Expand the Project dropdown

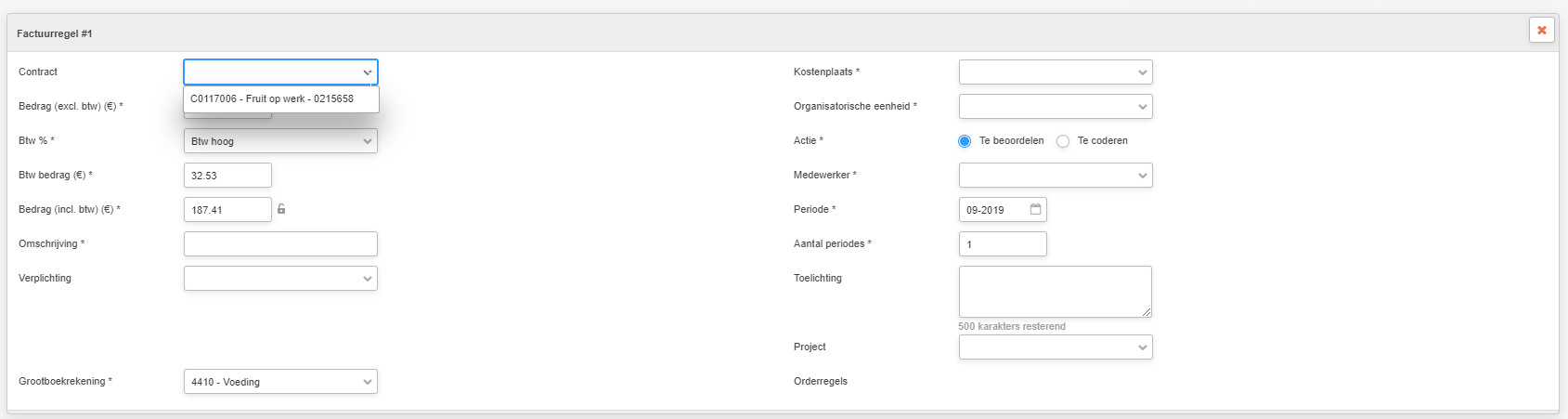pos(1056,347)
